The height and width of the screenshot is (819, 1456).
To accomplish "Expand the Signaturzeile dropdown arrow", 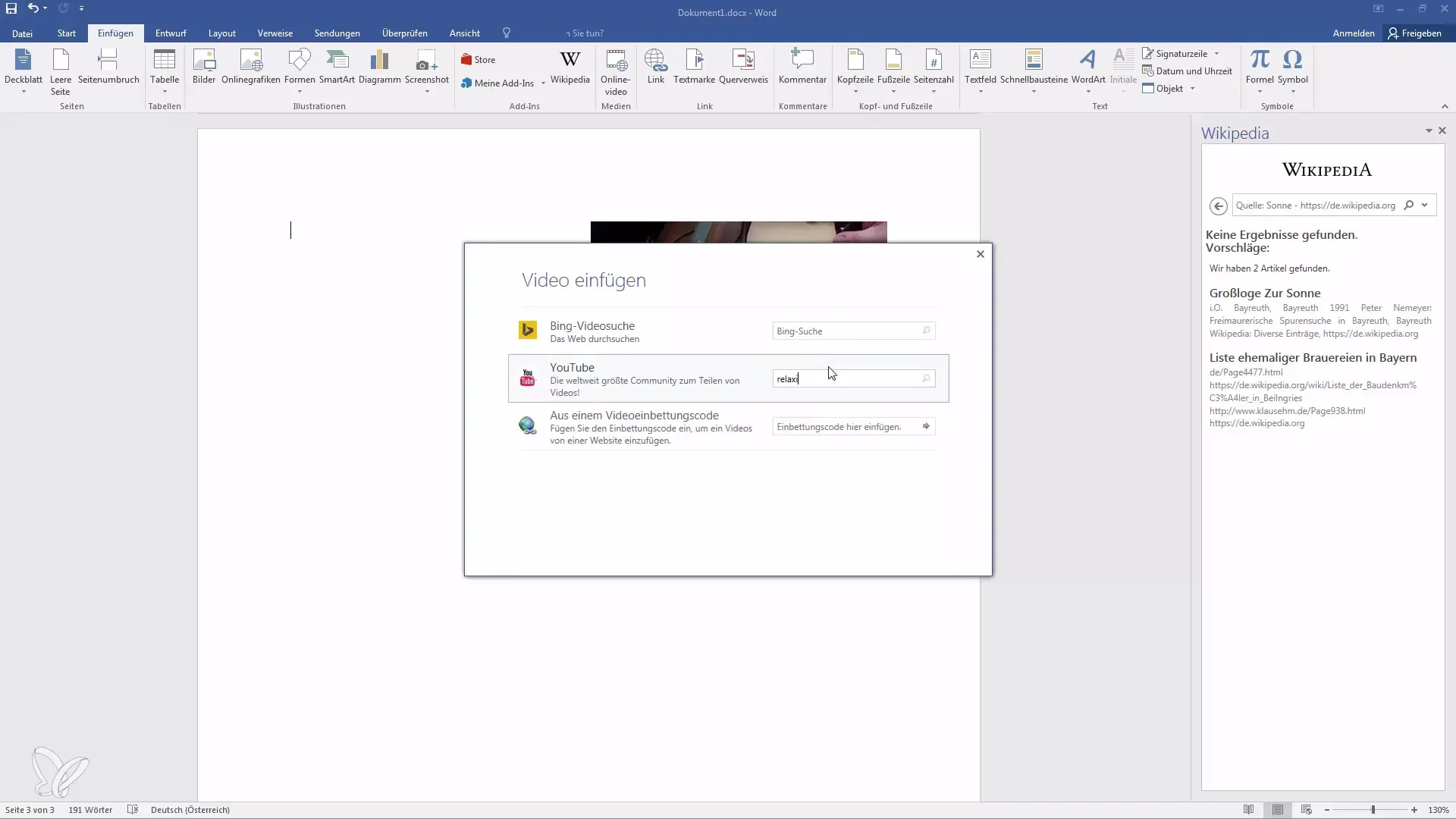I will tap(1216, 54).
